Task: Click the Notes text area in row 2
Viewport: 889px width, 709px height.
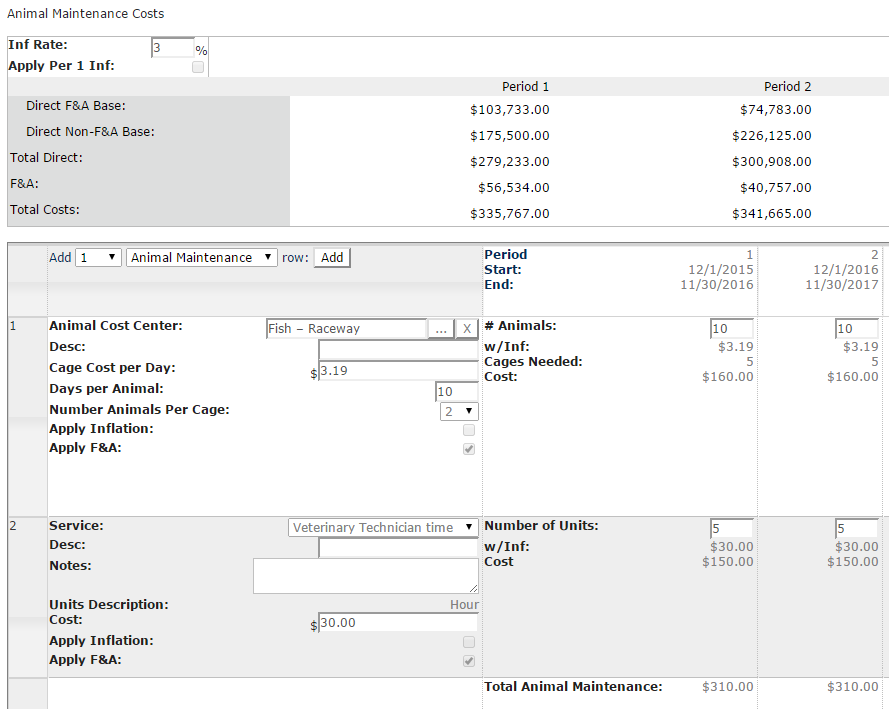Action: pyautogui.click(x=365, y=576)
